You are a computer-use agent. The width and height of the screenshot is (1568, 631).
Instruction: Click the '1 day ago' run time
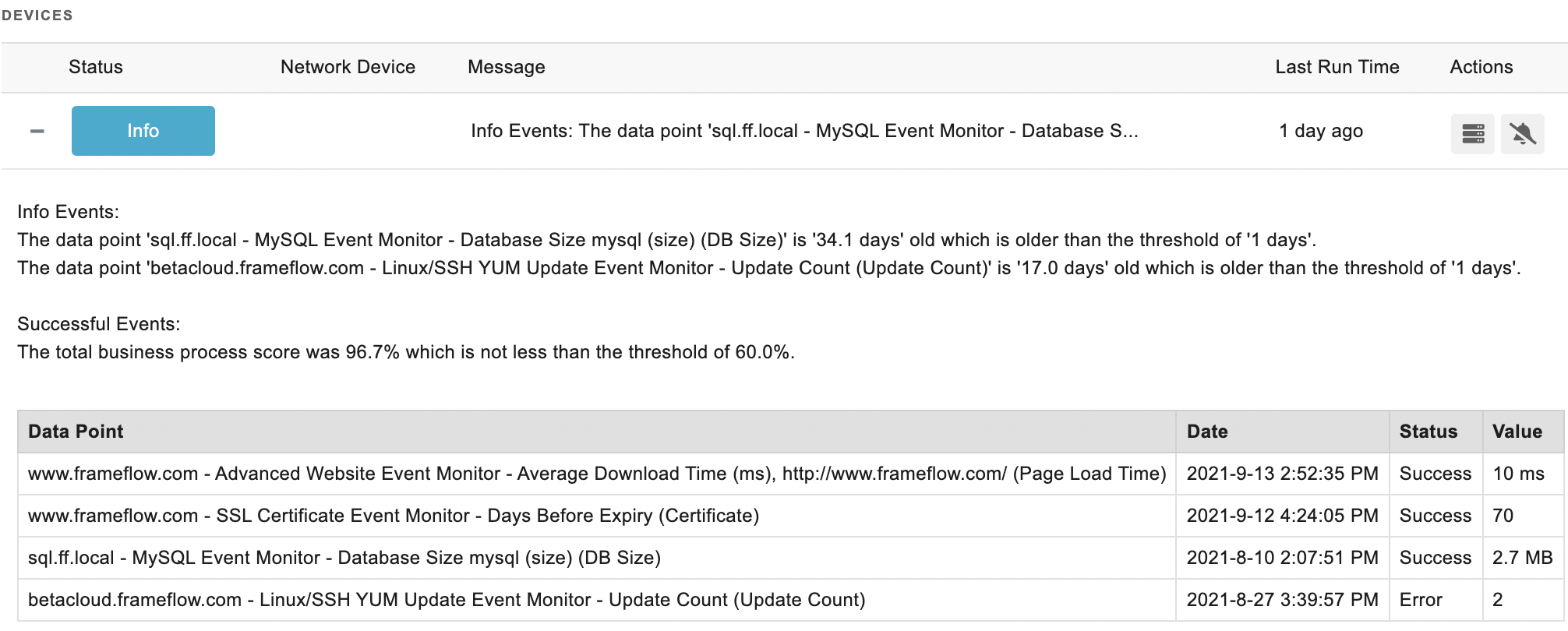tap(1321, 131)
